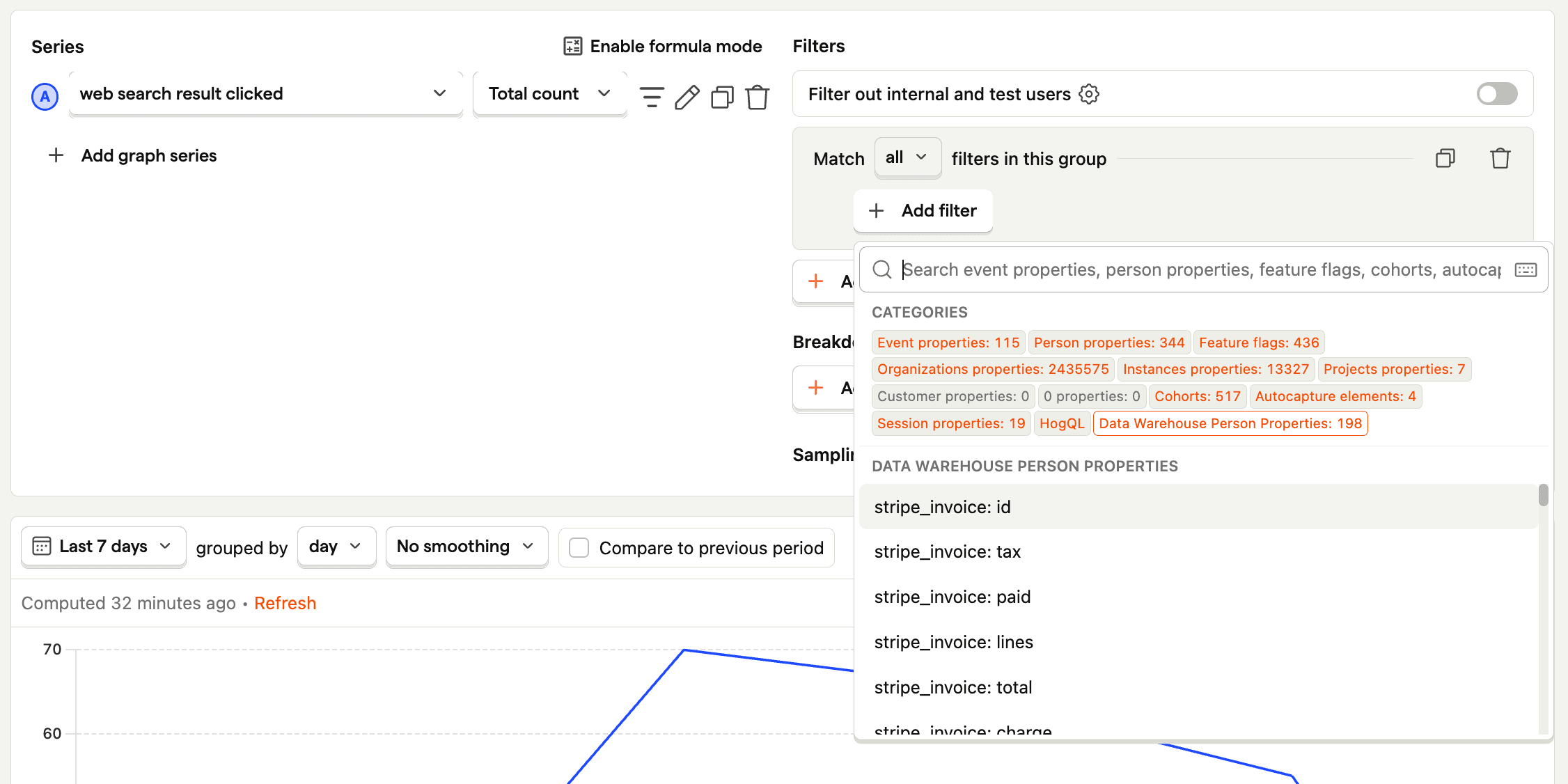This screenshot has height=784, width=1568.
Task: Select the Cohorts category filter
Action: click(x=1197, y=396)
